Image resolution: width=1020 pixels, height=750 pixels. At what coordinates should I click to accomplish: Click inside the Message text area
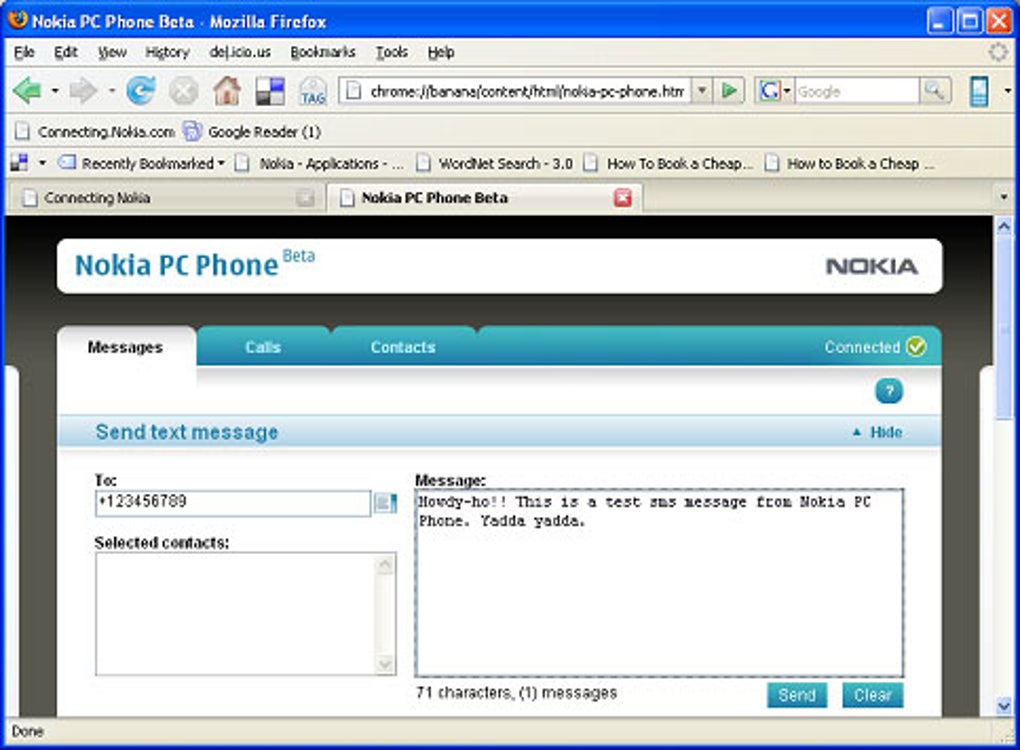click(x=659, y=583)
